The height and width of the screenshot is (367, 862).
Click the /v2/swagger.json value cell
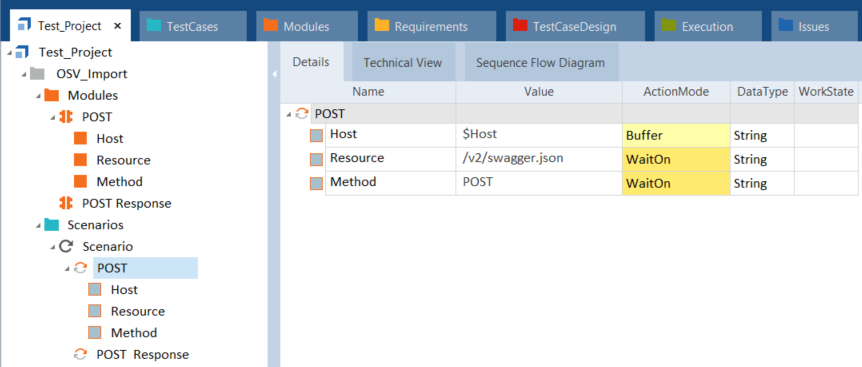(539, 159)
